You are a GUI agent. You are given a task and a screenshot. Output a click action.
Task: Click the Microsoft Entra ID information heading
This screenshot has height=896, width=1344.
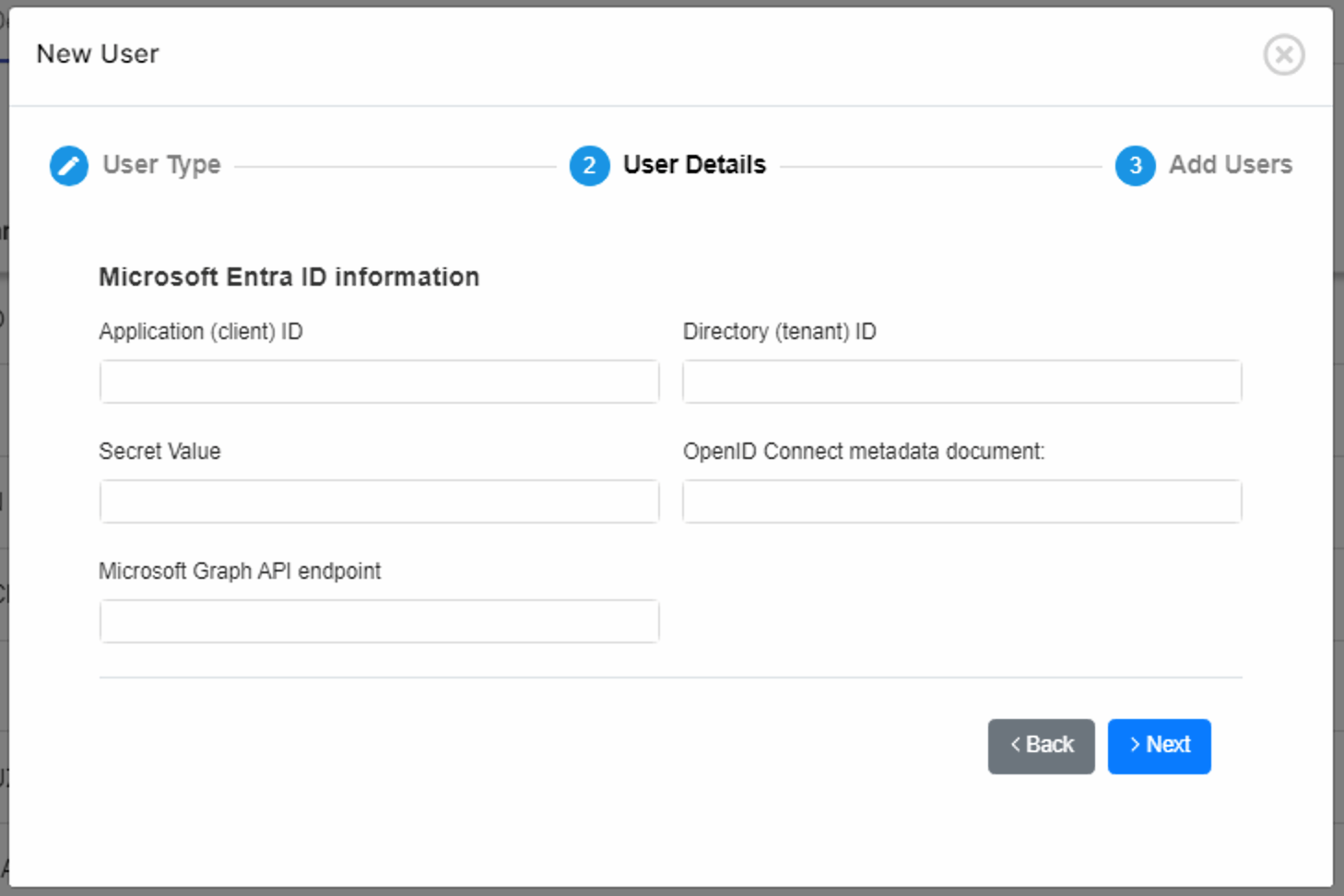point(289,277)
